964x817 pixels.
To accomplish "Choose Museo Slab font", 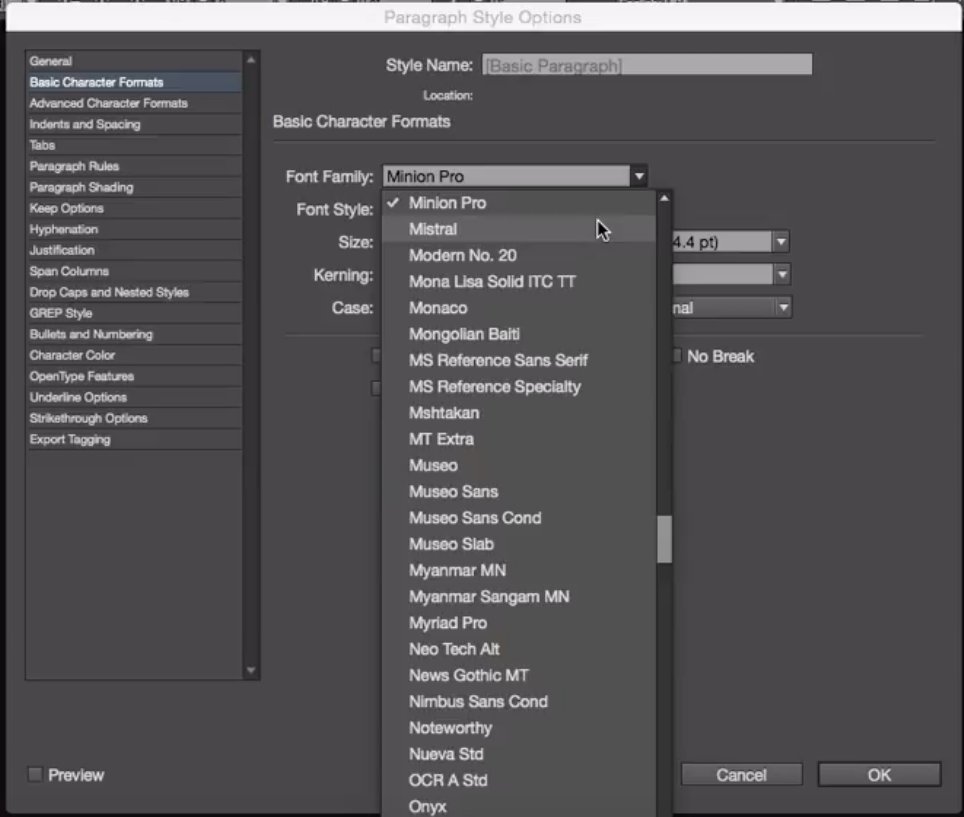I will pyautogui.click(x=519, y=544).
